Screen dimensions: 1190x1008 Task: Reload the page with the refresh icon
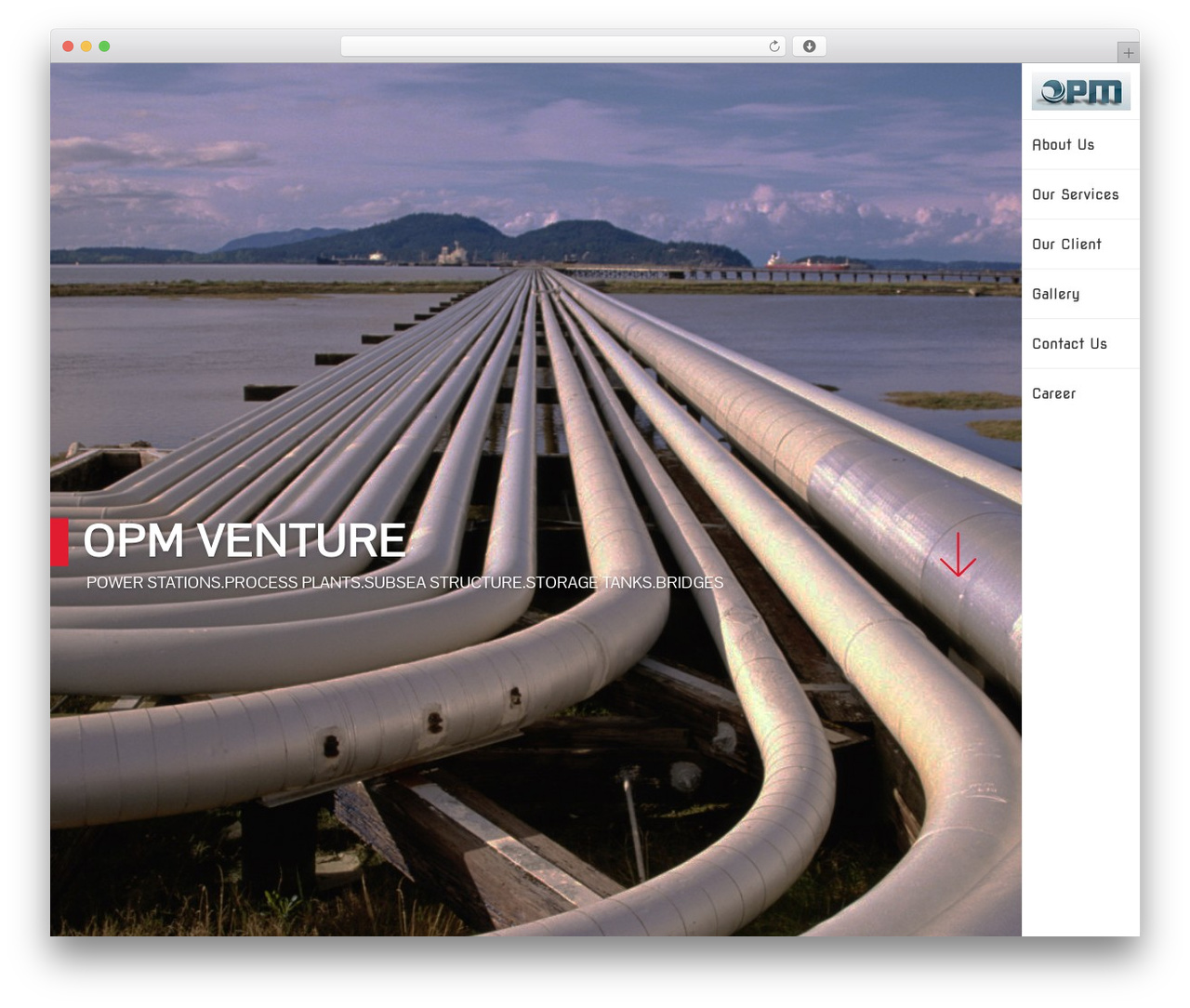(x=774, y=46)
